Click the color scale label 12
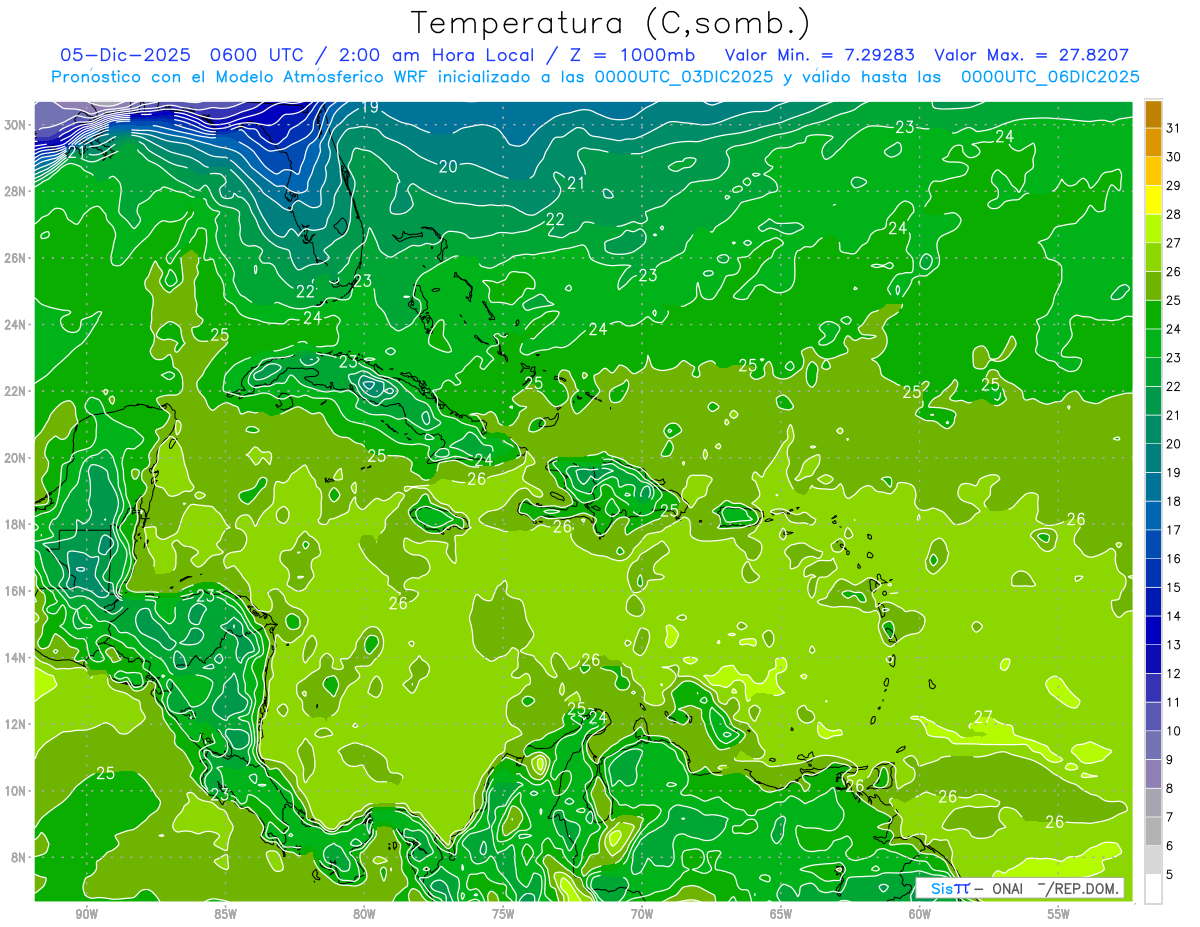1200x927 pixels. pos(1173,674)
